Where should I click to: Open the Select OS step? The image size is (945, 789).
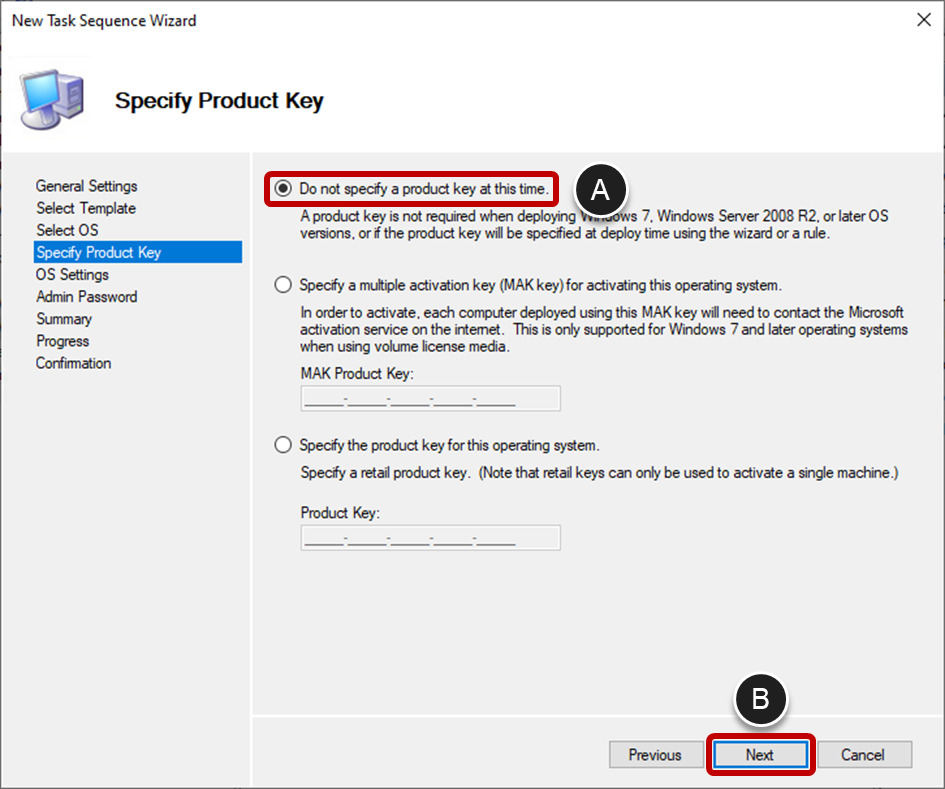67,230
